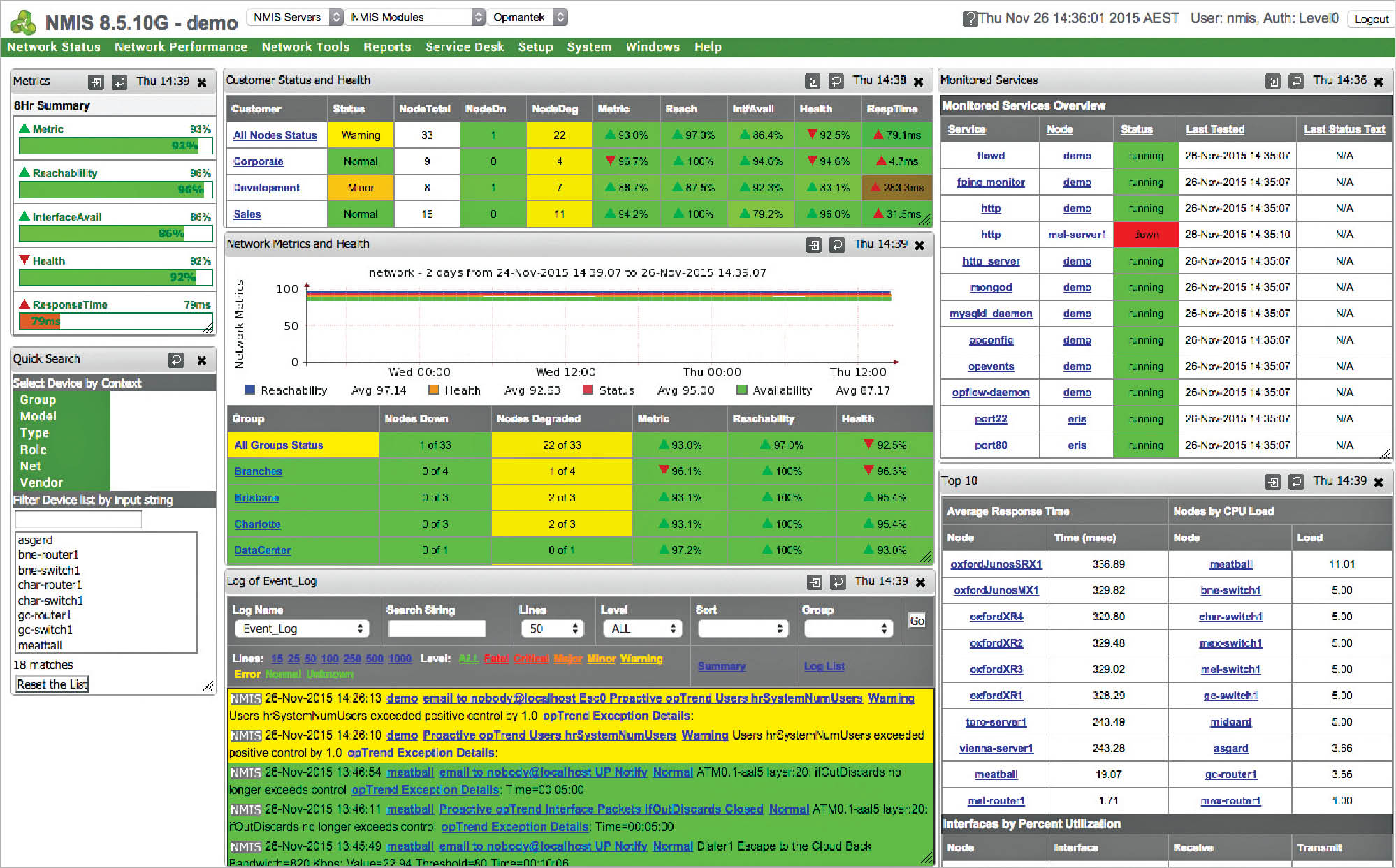
Task: Close the Quick Search panel
Action: tap(202, 360)
